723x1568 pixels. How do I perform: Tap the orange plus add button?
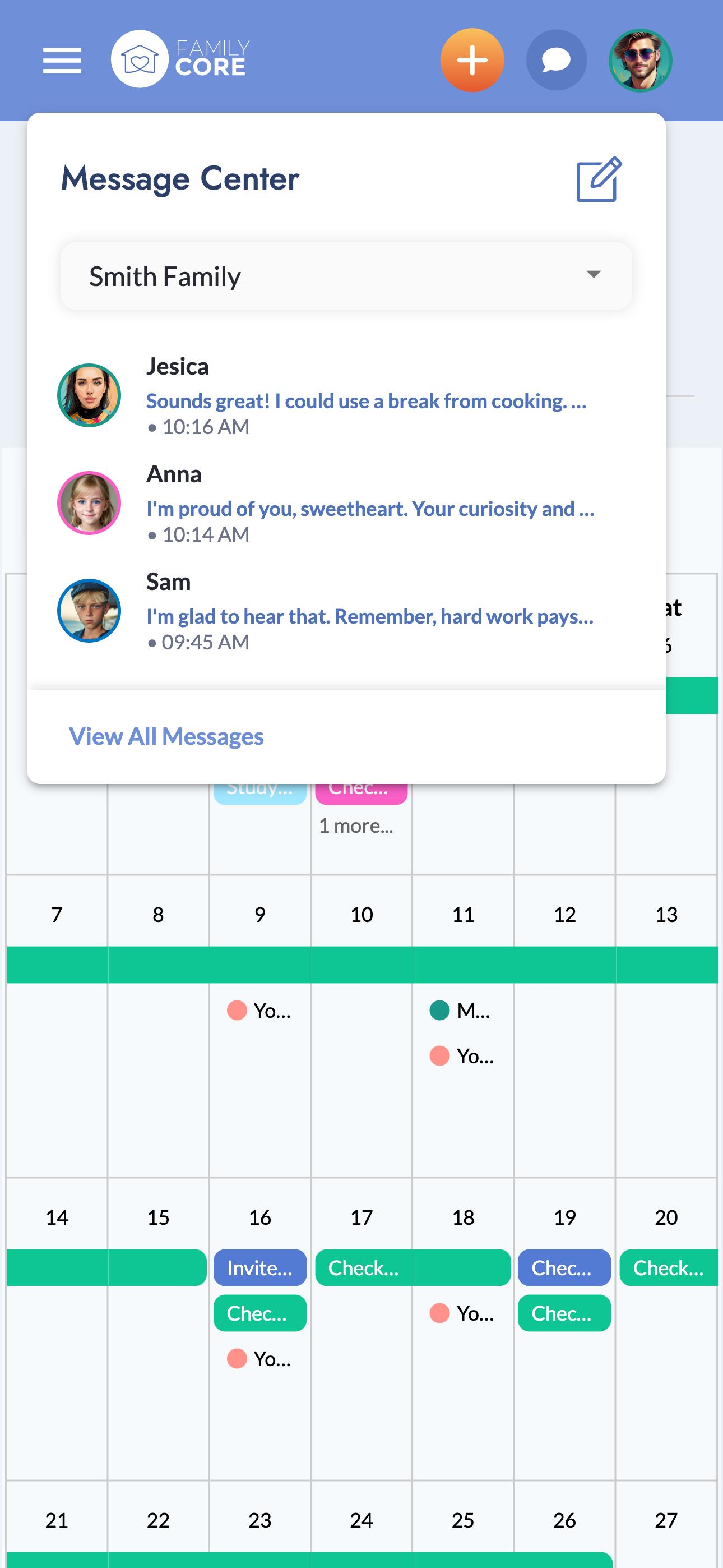[x=472, y=60]
